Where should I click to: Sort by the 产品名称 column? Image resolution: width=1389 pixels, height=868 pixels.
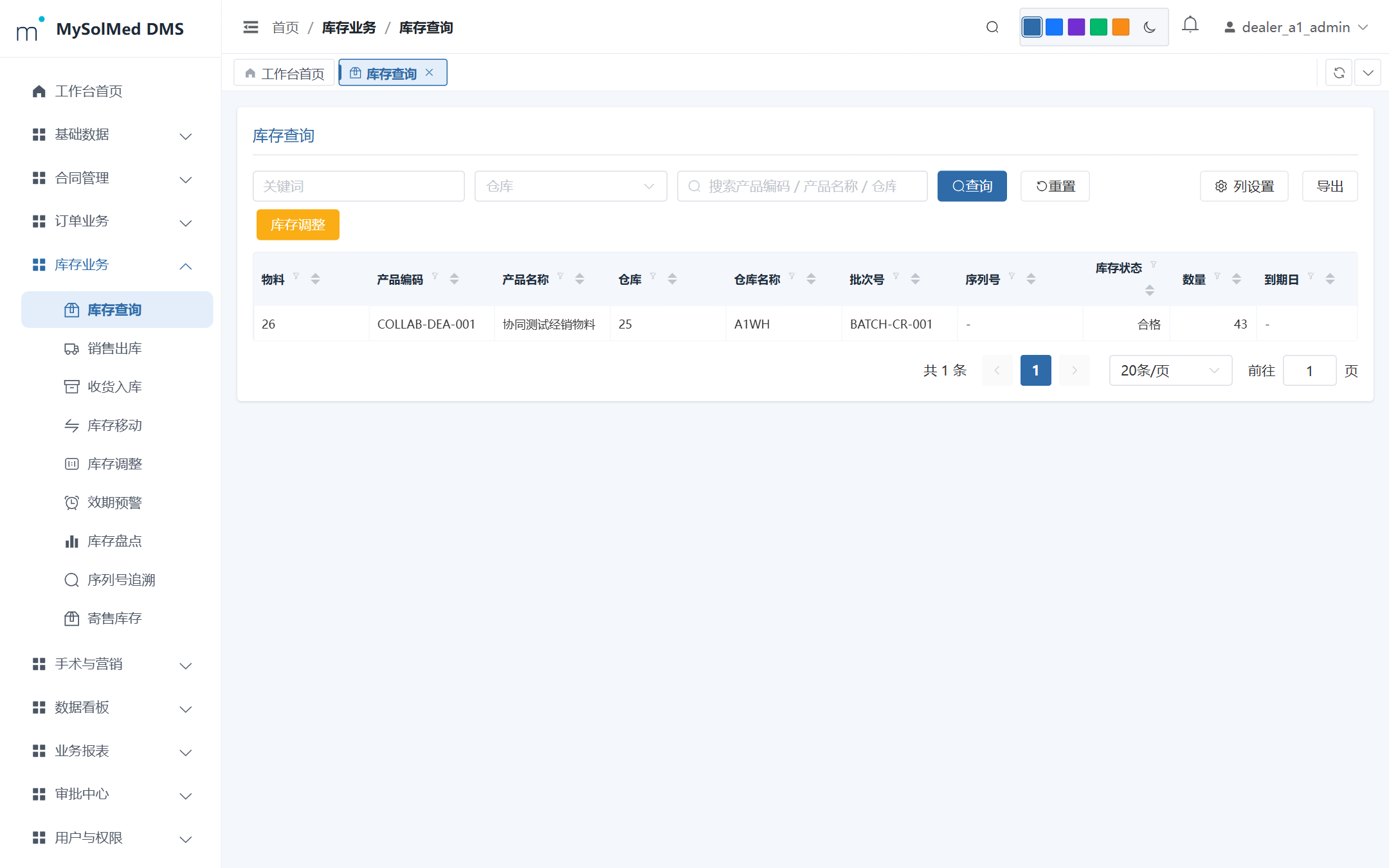click(x=579, y=279)
